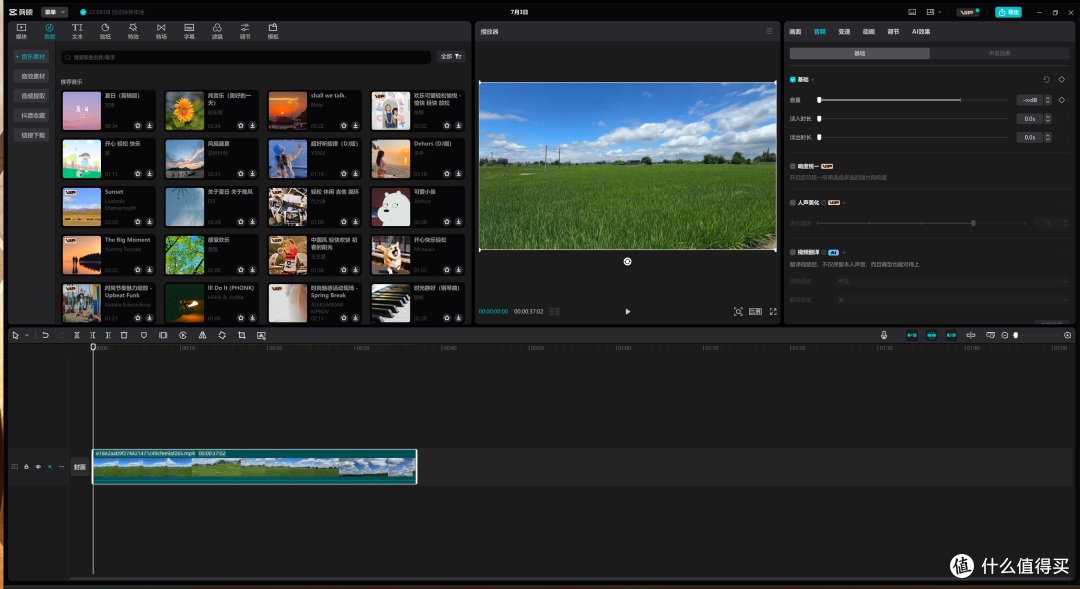1080x589 pixels.
Task: Expand the 全部 filter dropdown
Action: 451,56
